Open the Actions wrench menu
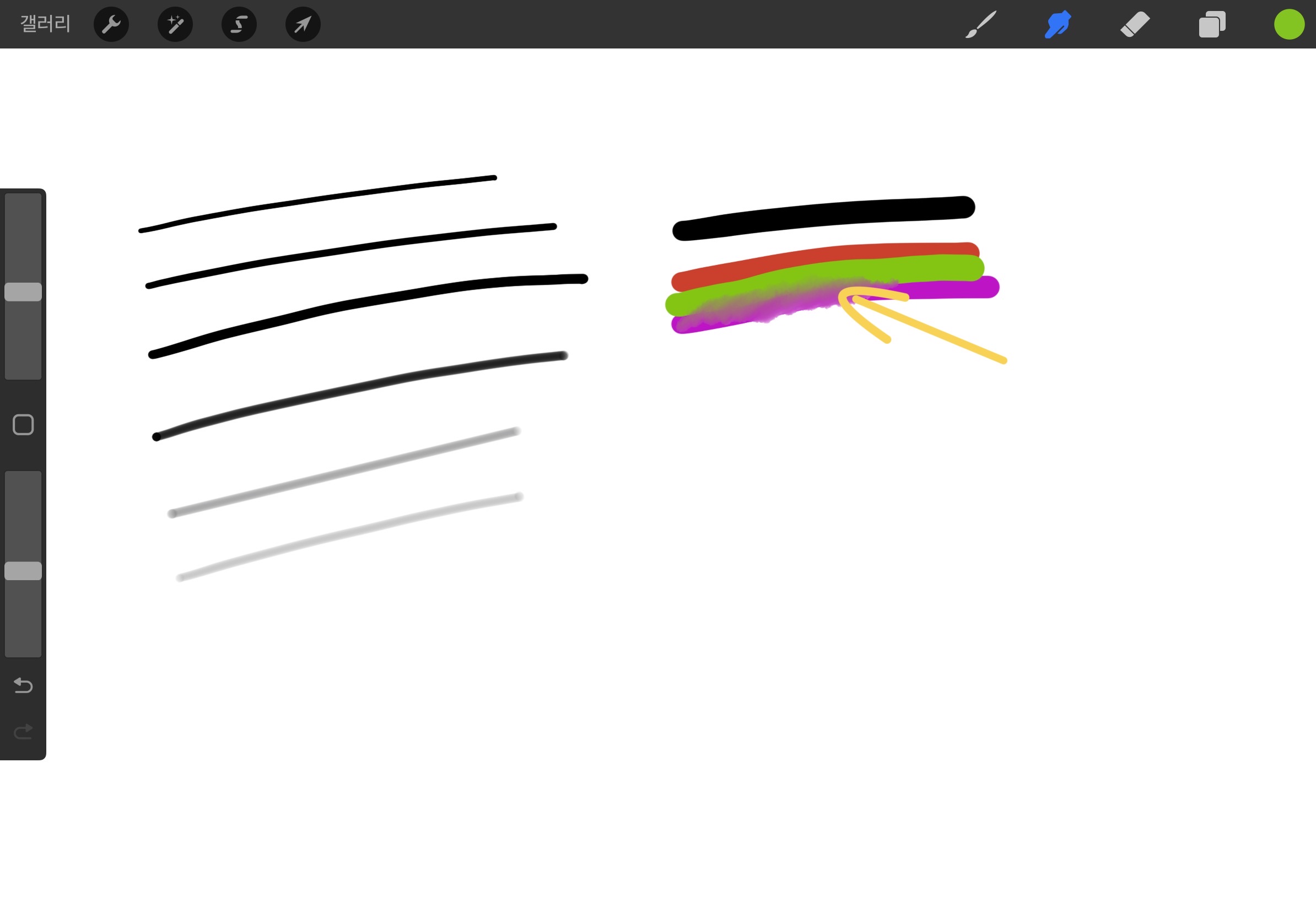The height and width of the screenshot is (919, 1316). point(111,24)
